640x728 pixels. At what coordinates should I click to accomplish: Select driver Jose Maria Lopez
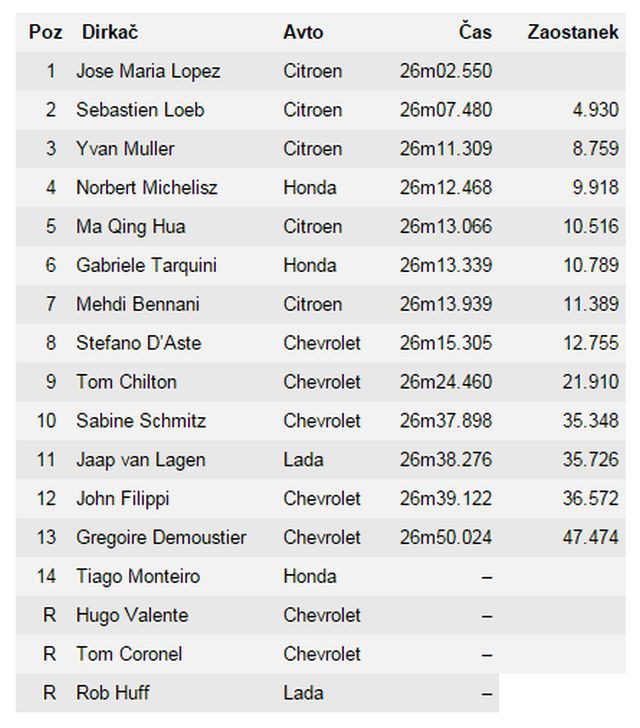coord(148,71)
